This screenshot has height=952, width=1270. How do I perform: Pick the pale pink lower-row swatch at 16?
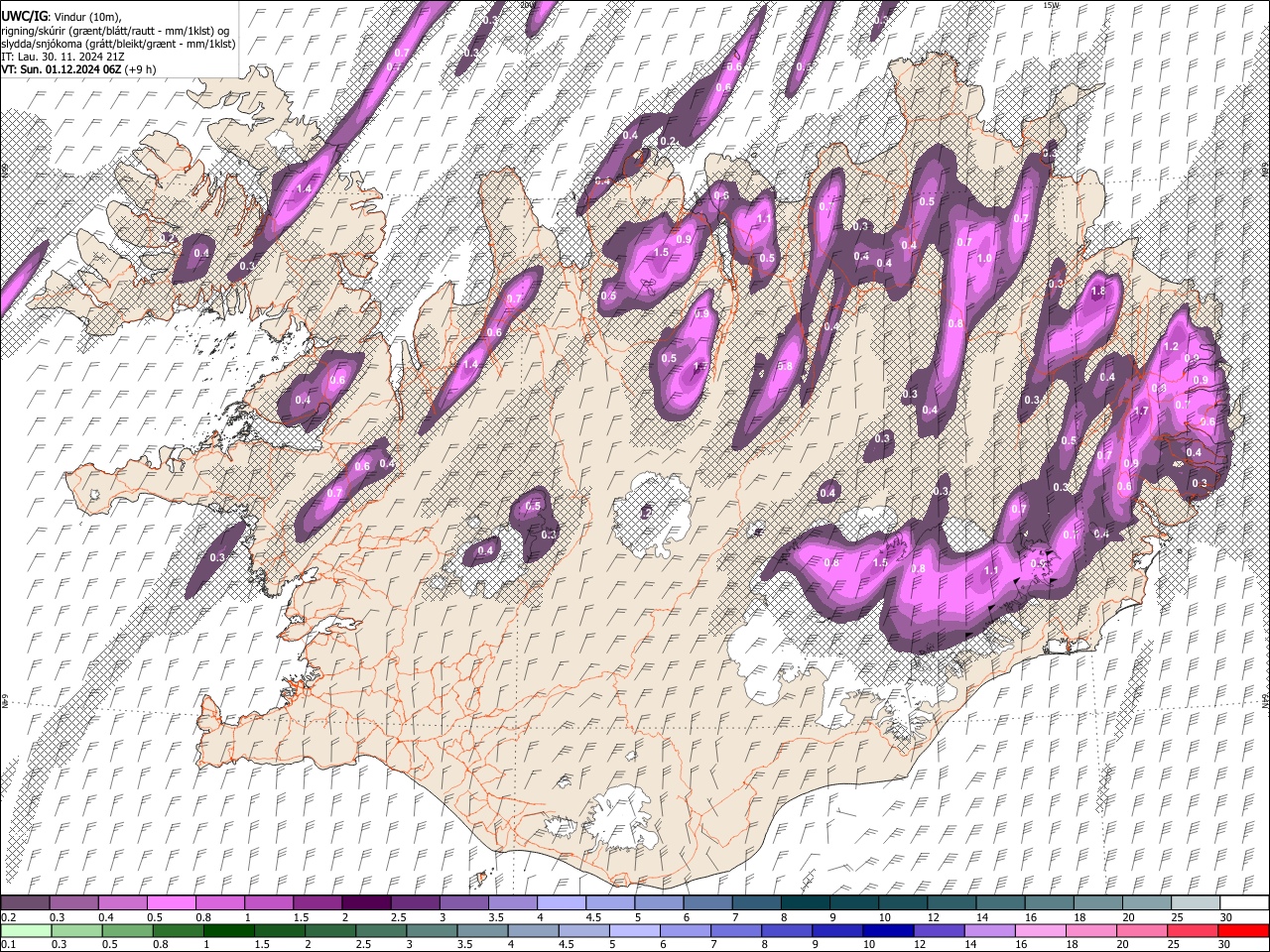[1039, 930]
